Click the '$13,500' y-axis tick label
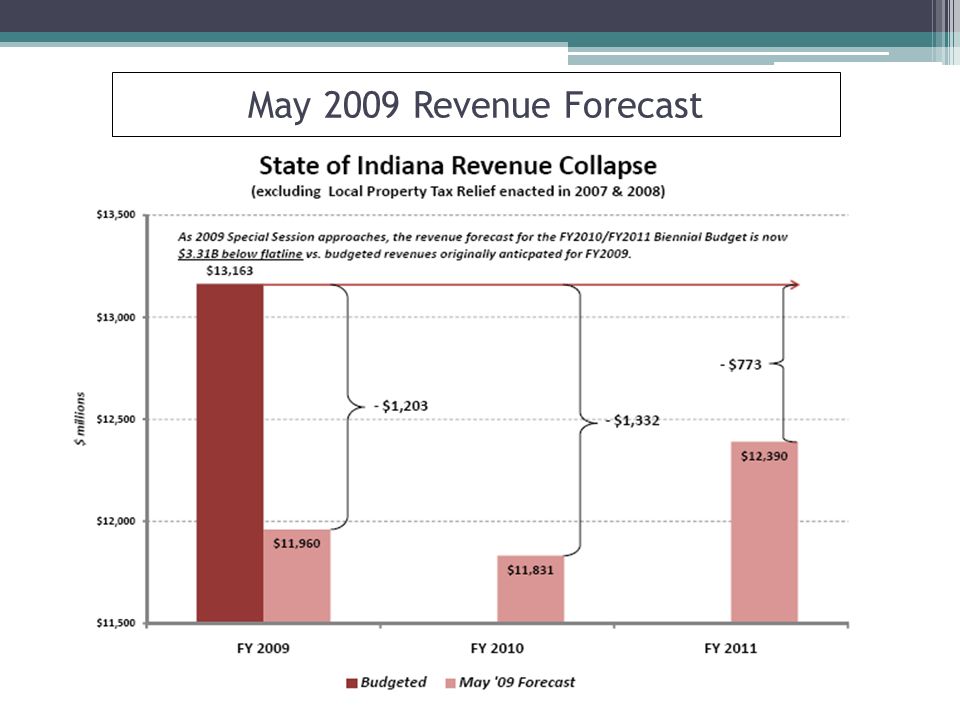The image size is (960, 720). [116, 215]
